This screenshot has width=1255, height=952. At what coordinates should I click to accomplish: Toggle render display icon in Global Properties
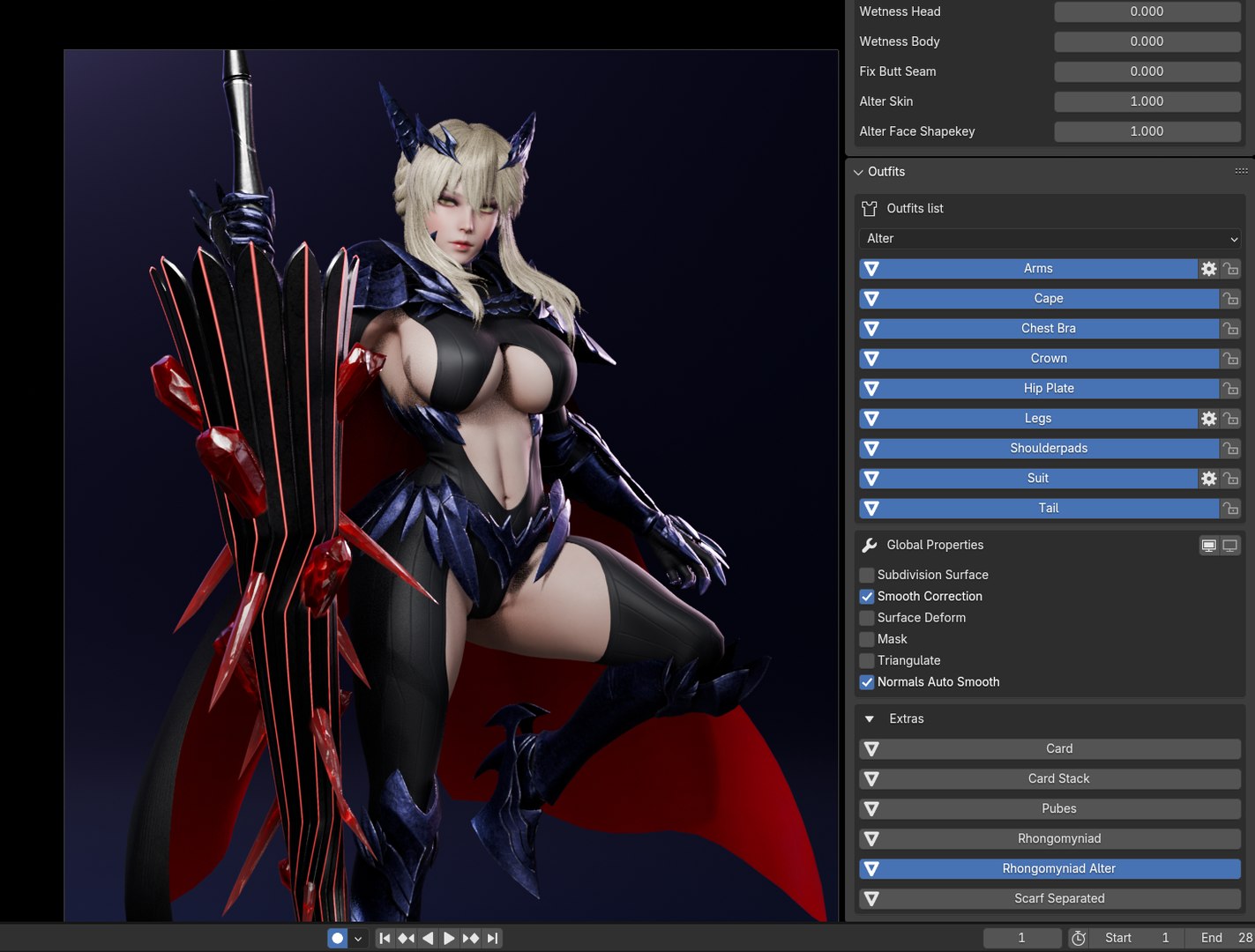coord(1230,546)
